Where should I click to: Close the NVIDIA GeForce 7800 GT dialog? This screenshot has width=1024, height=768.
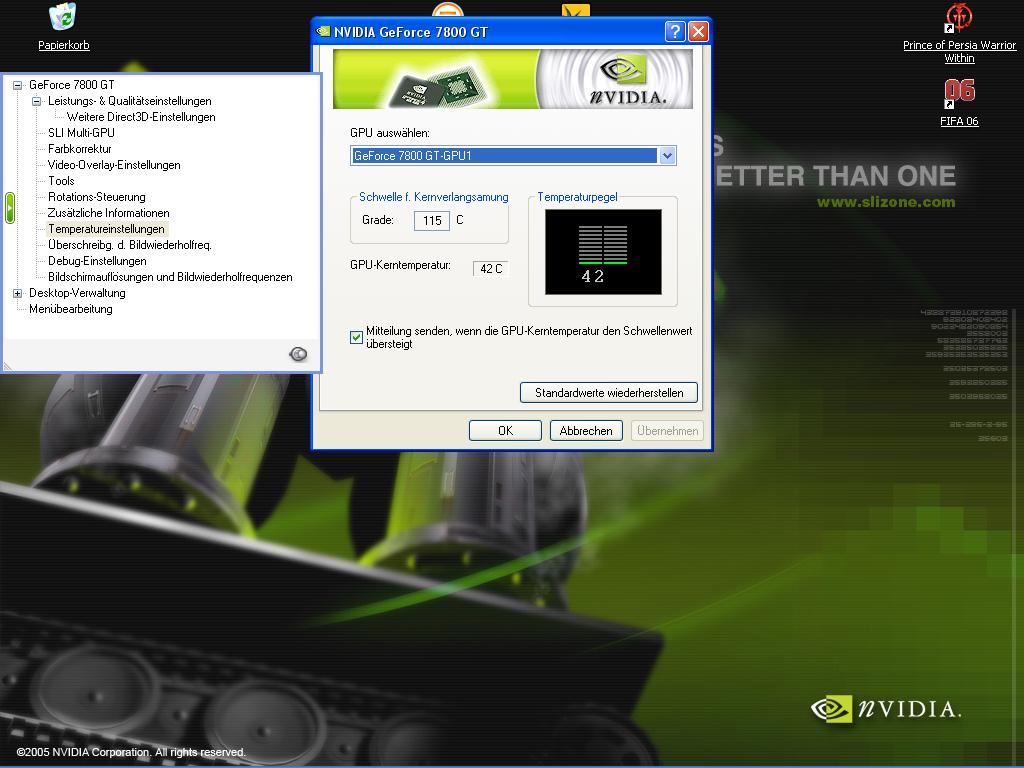(698, 31)
